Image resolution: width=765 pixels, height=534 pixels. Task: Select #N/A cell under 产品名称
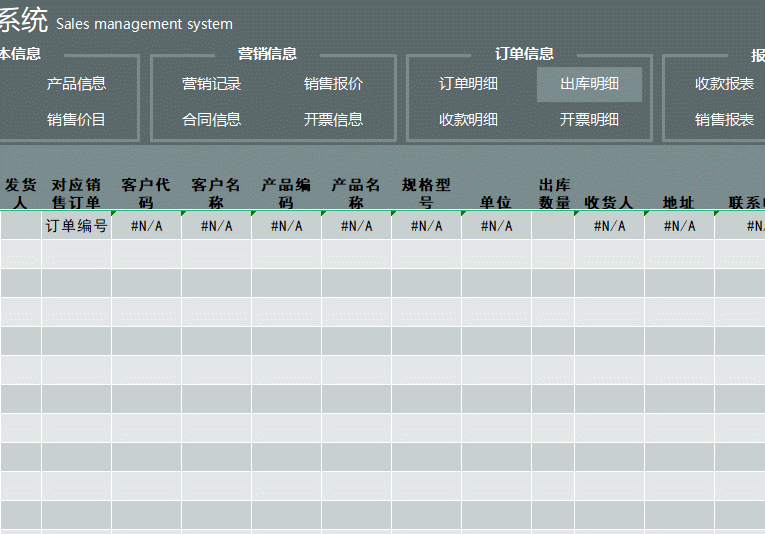coord(357,225)
